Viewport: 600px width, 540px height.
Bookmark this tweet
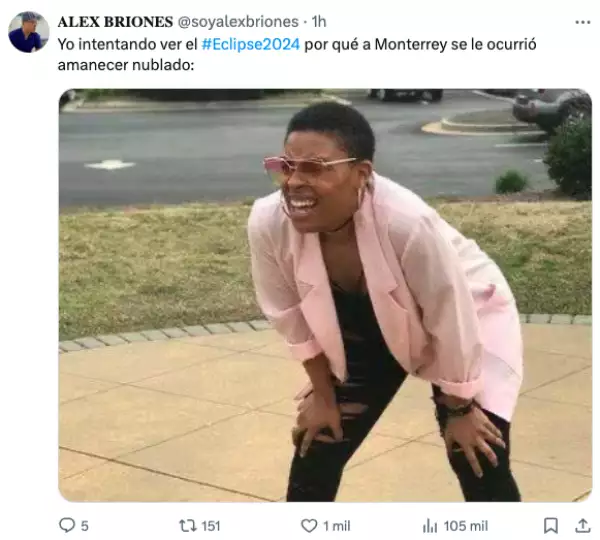click(x=551, y=525)
